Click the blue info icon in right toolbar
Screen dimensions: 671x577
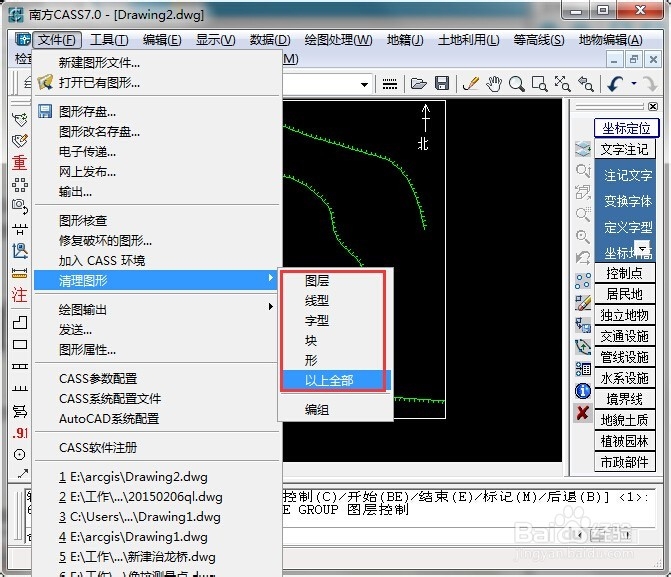coord(583,391)
